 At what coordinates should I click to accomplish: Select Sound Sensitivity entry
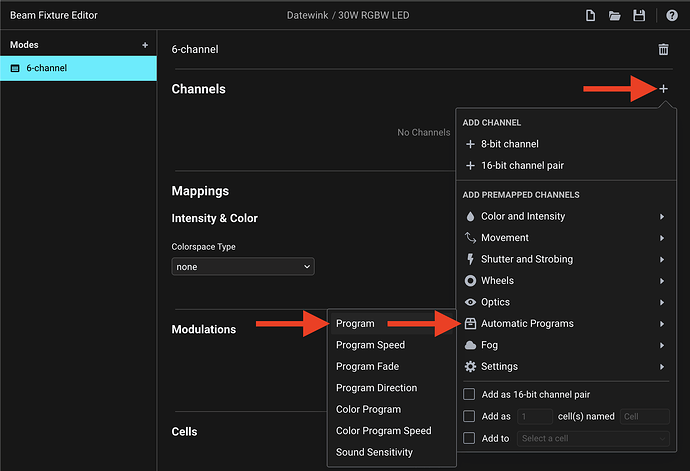coord(392,452)
